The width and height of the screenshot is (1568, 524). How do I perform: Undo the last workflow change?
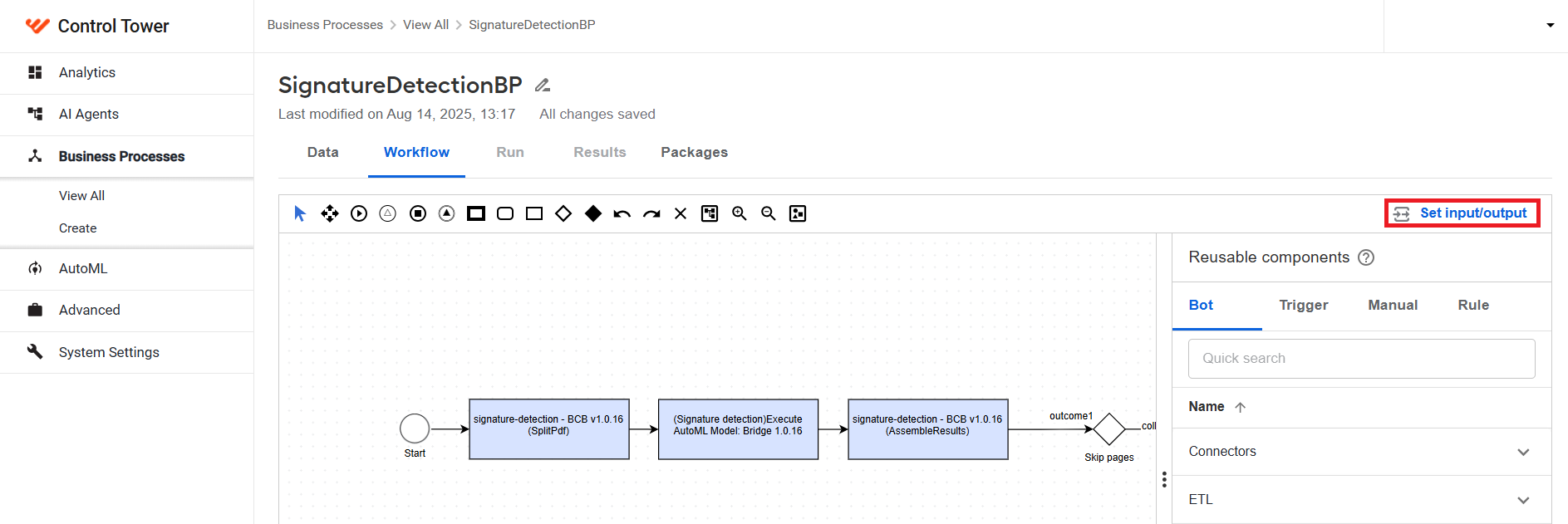[x=622, y=214]
